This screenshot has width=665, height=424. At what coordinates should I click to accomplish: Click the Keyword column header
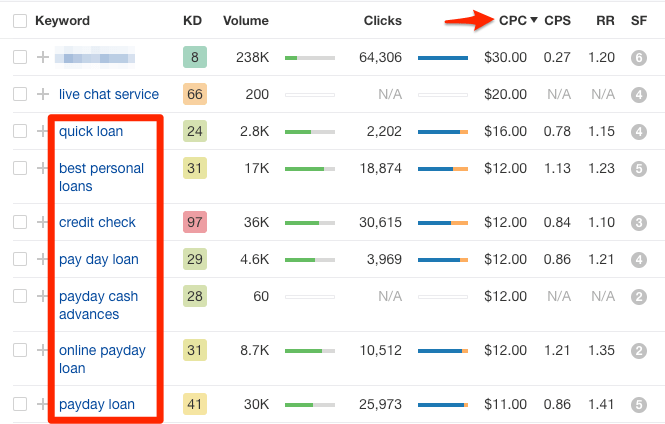pyautogui.click(x=62, y=21)
